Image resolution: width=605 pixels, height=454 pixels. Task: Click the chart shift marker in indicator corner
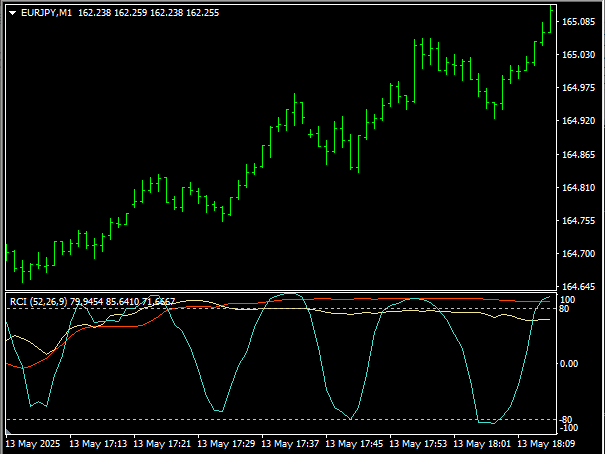pos(8,431)
